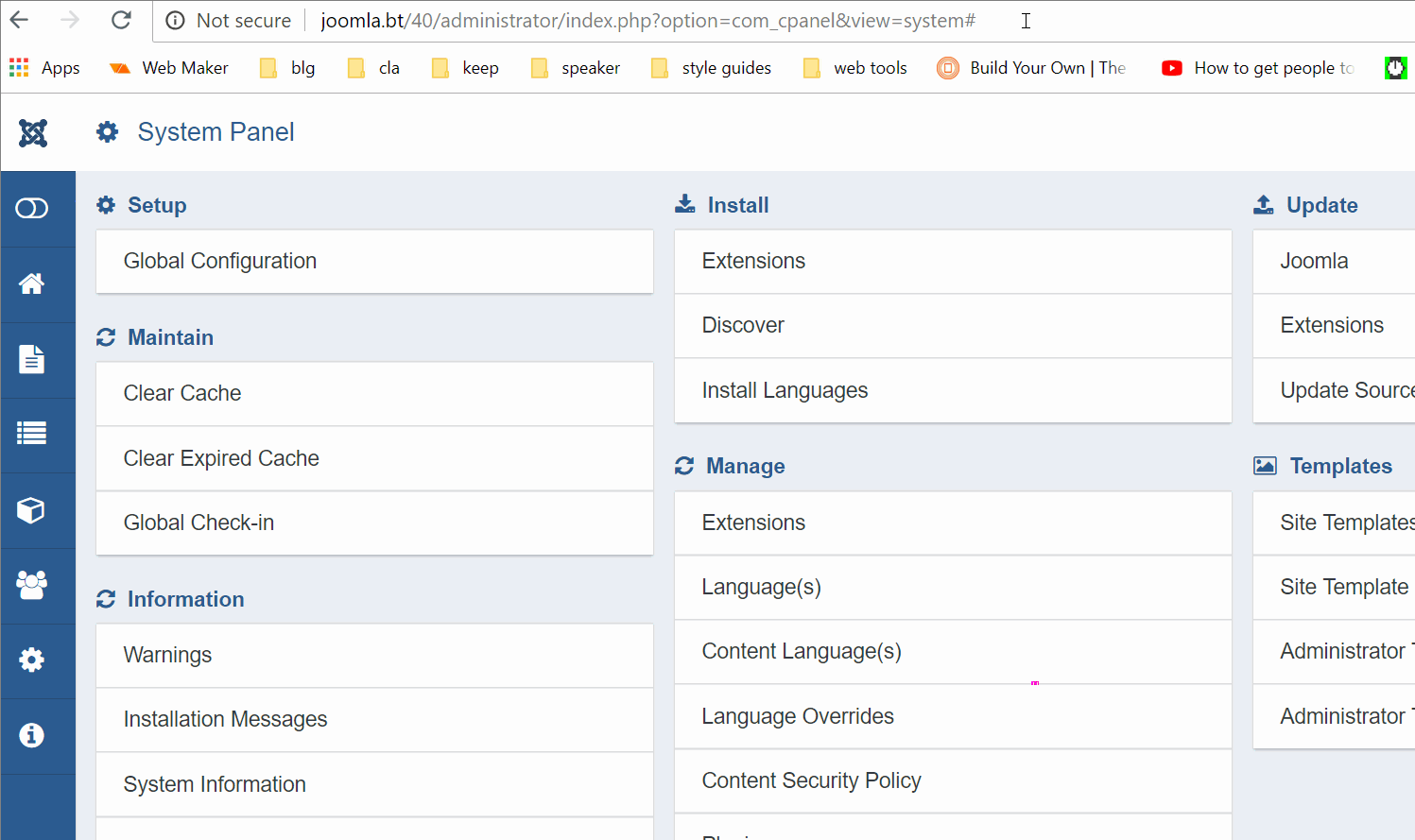Image resolution: width=1415 pixels, height=840 pixels.
Task: Open Global Check-in
Action: pyautogui.click(x=374, y=523)
